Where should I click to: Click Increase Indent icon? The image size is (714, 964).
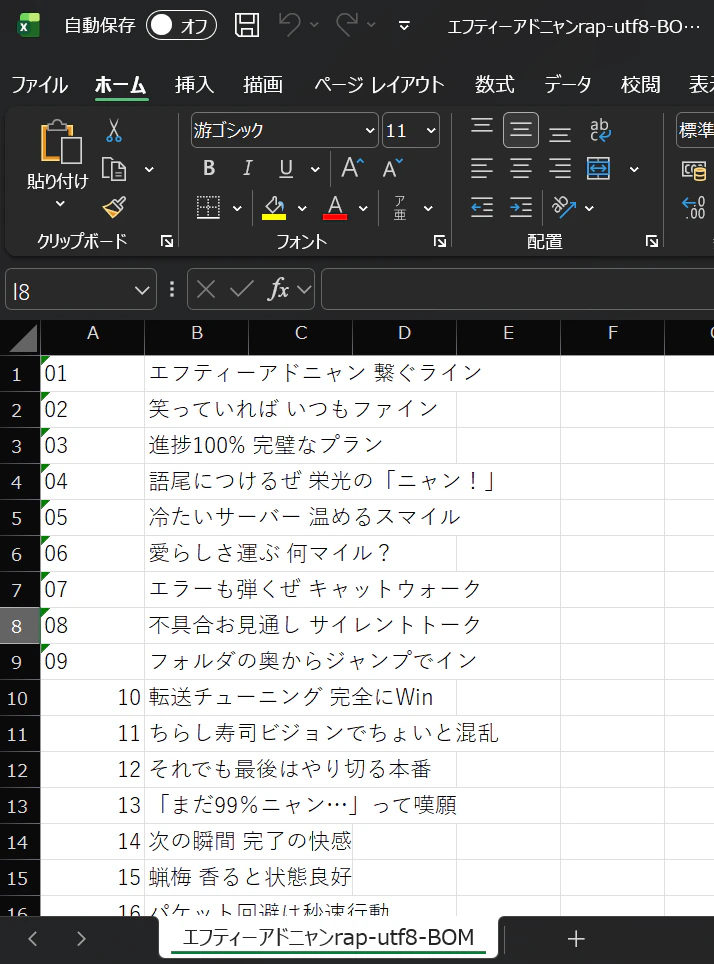[521, 207]
